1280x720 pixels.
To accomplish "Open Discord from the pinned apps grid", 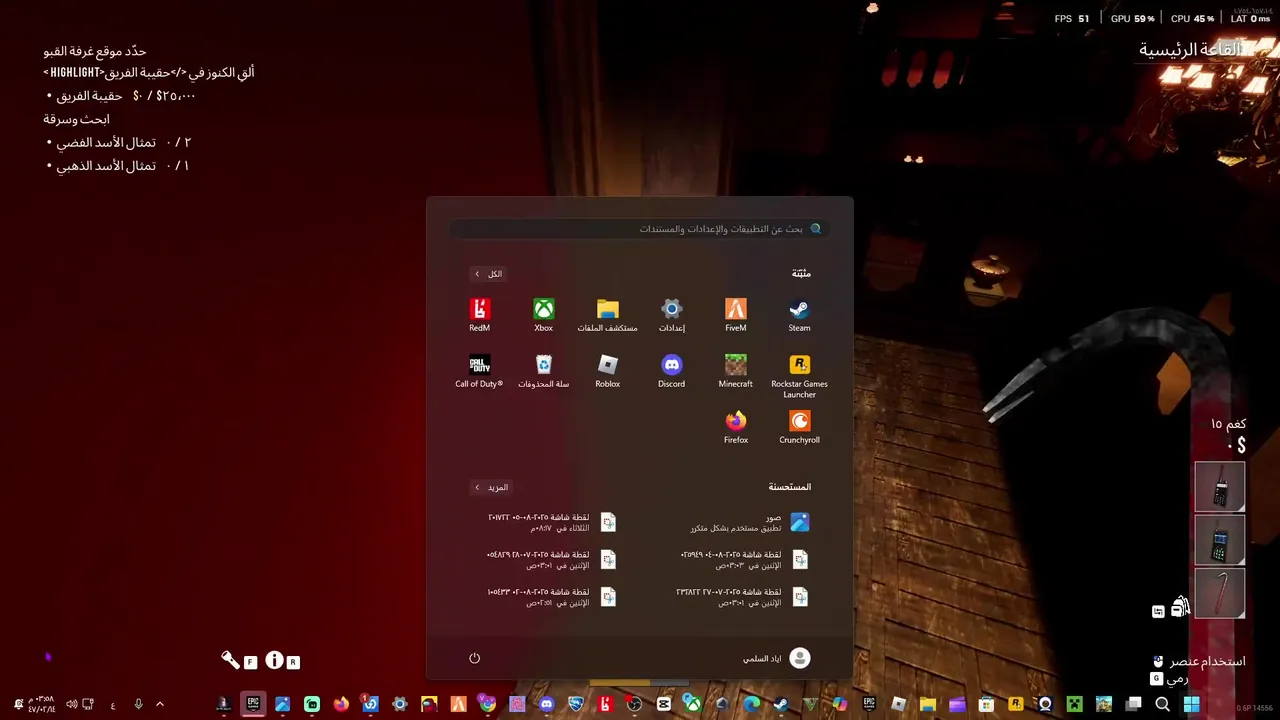I will click(672, 371).
